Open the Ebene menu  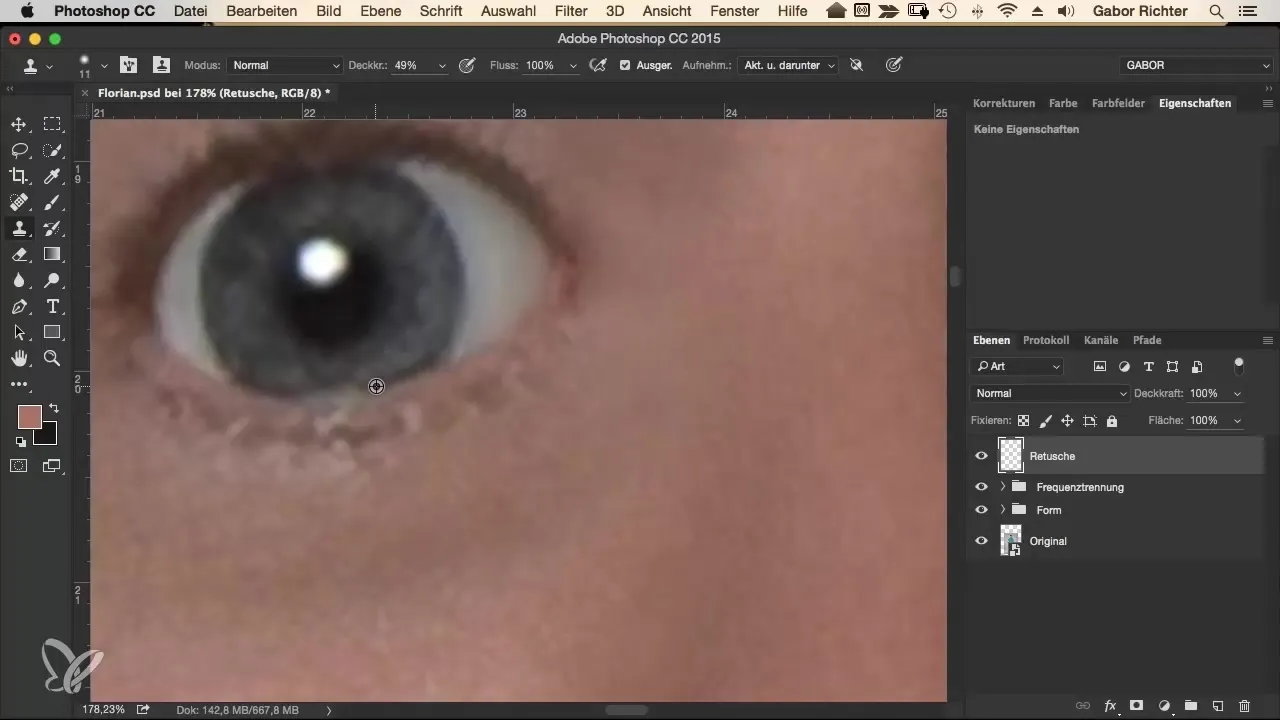(x=382, y=11)
